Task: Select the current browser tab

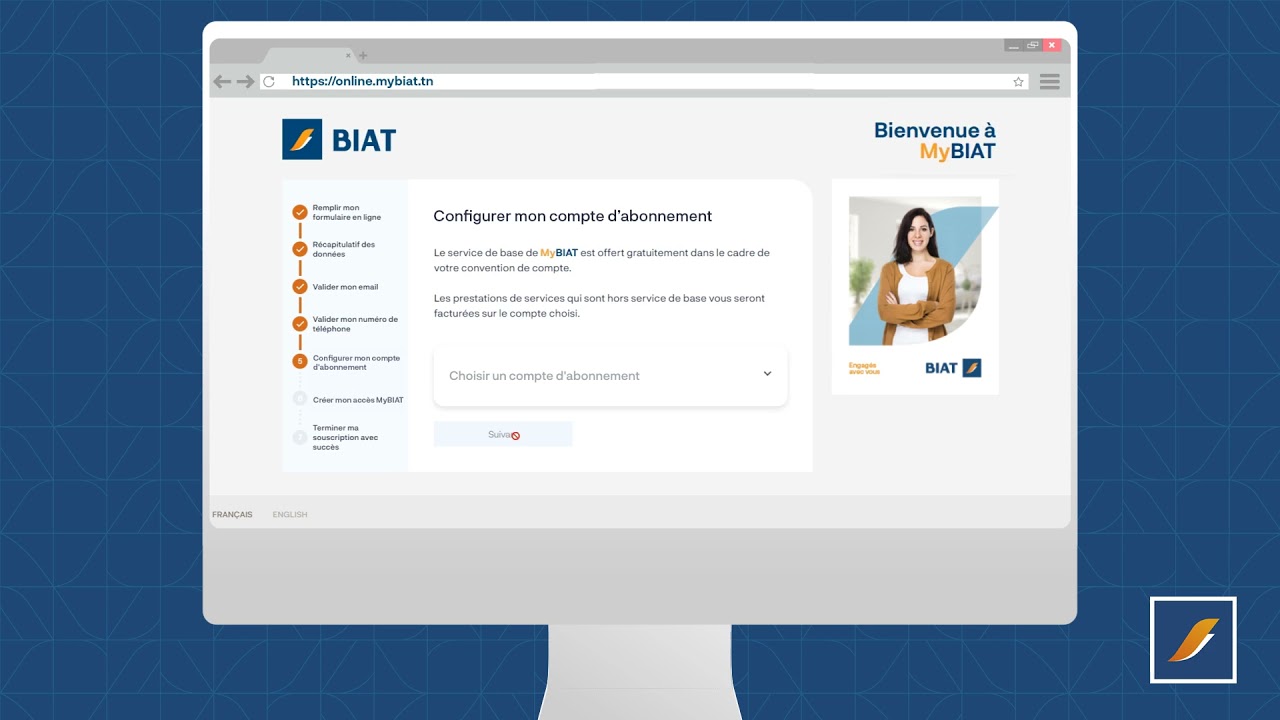Action: [x=305, y=55]
